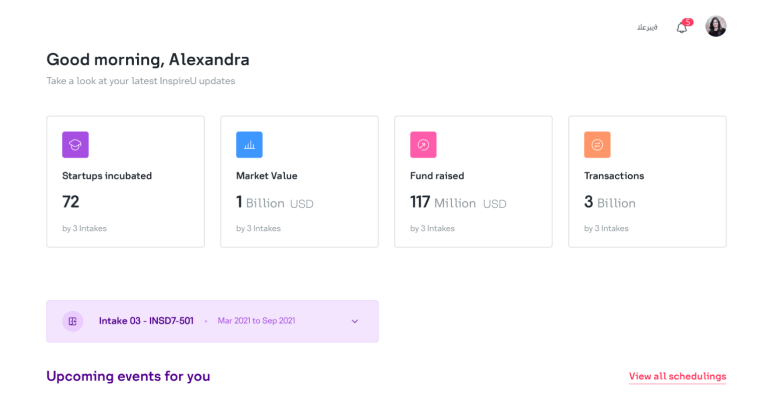Click the red notification count badge

pyautogui.click(x=688, y=21)
